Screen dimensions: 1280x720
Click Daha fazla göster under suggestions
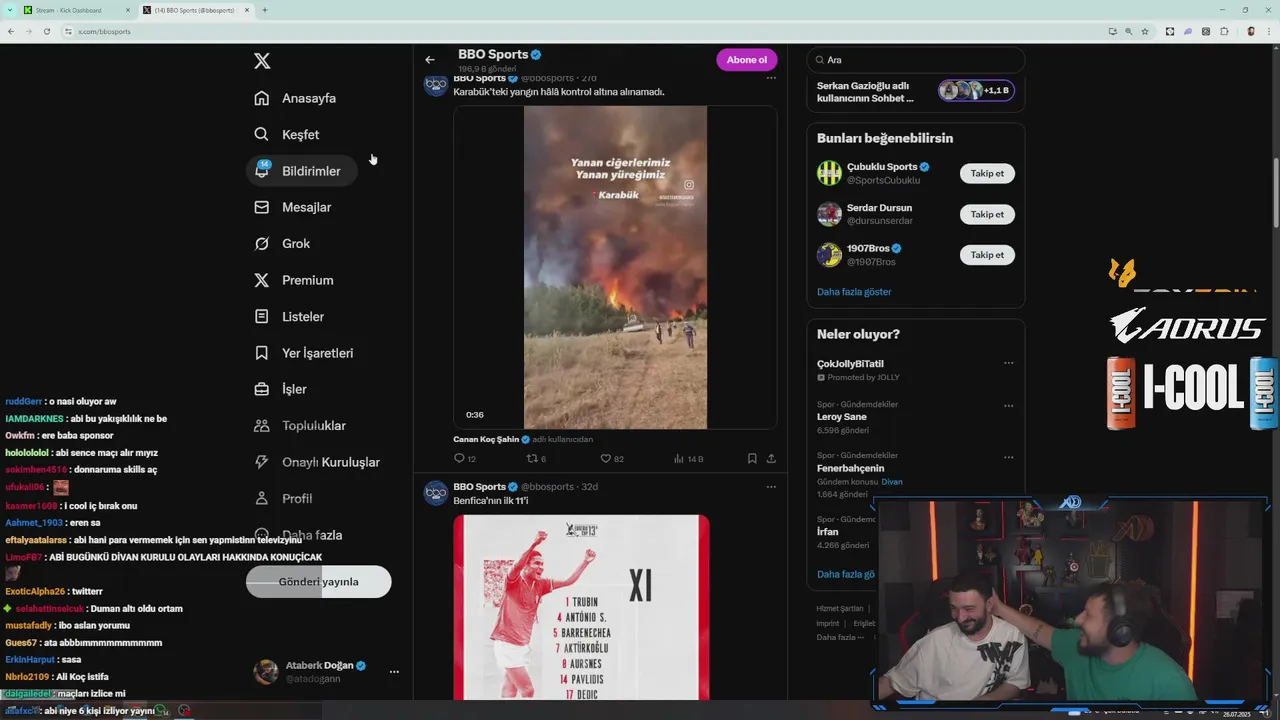tap(854, 292)
